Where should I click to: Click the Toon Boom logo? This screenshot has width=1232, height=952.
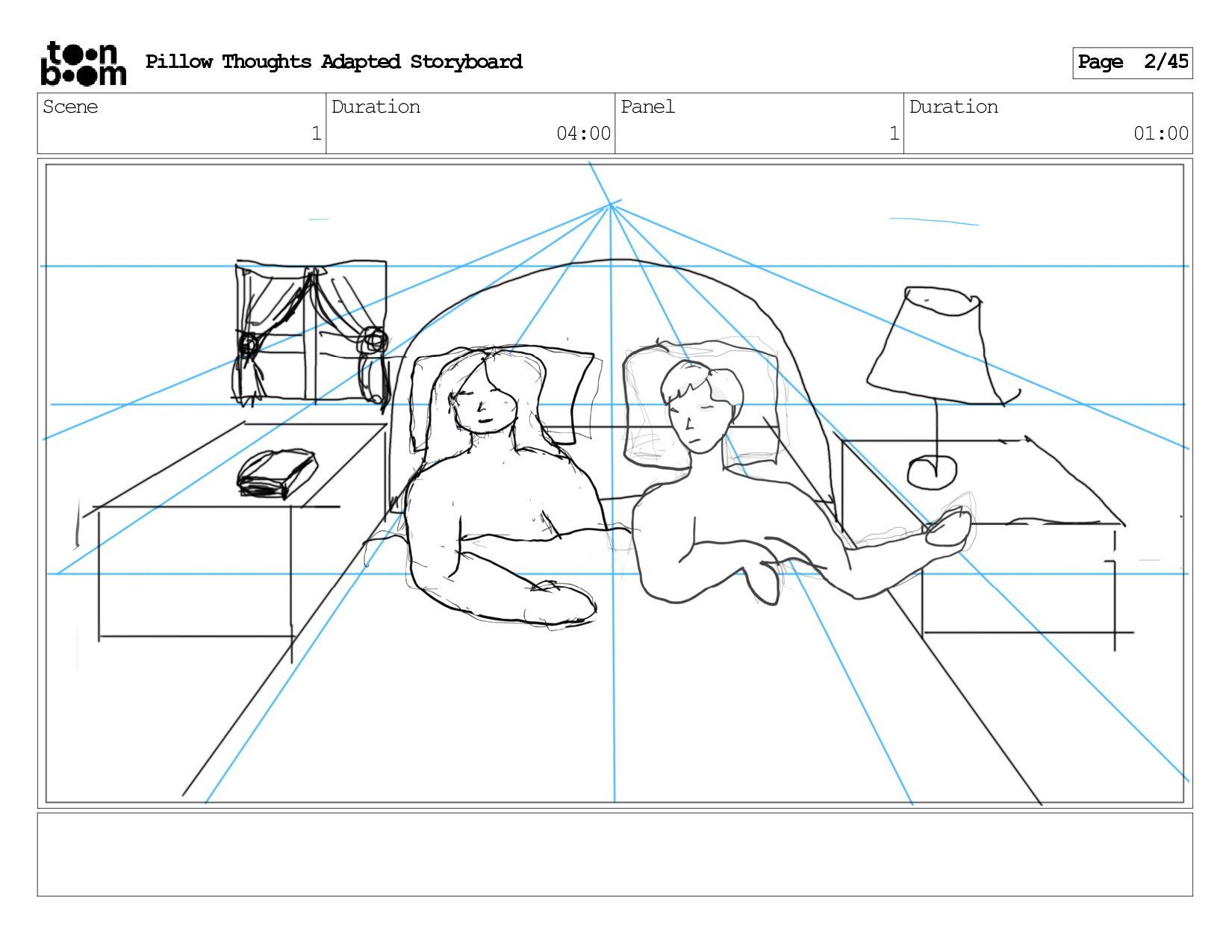point(83,63)
